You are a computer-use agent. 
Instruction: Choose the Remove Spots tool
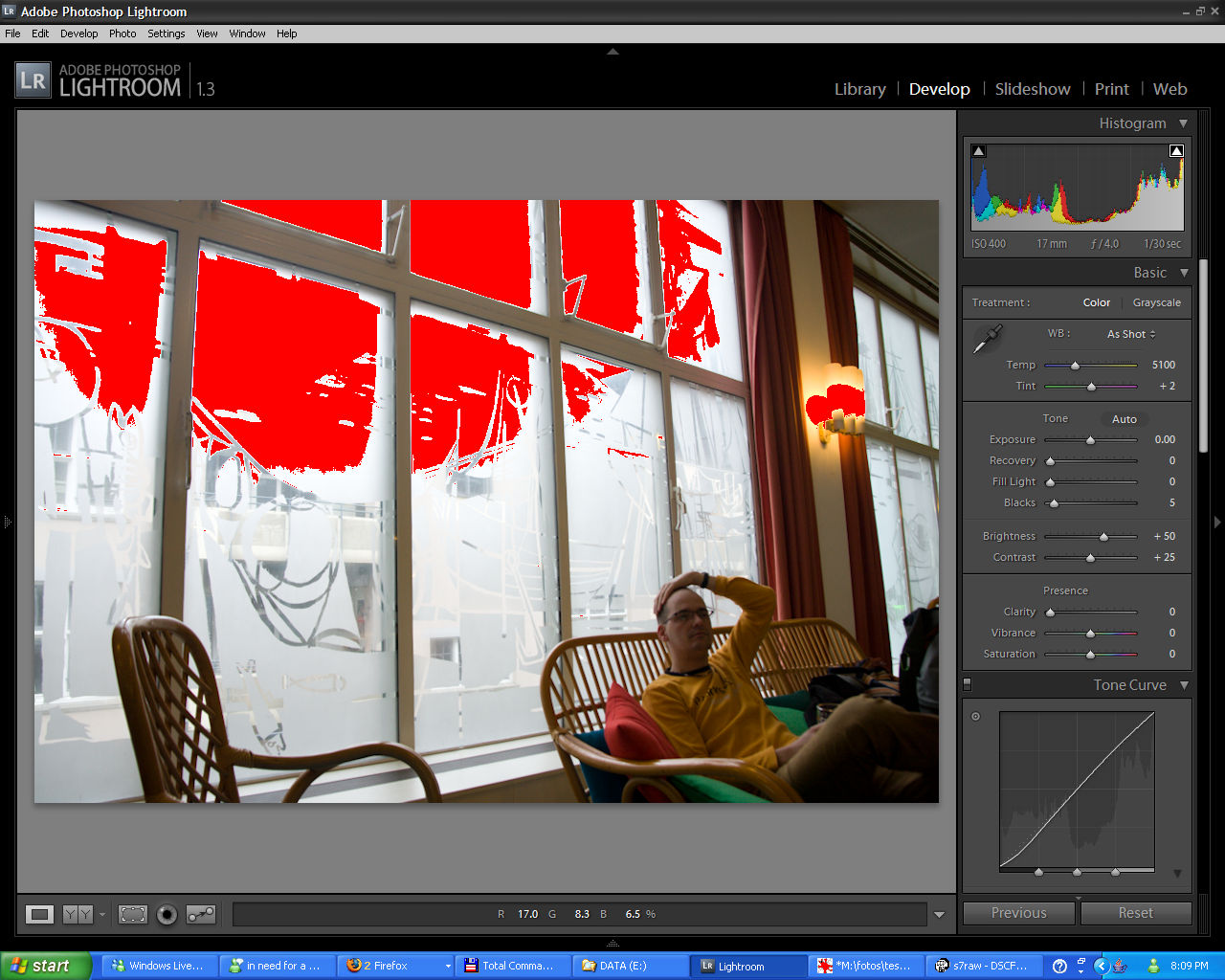tap(201, 914)
